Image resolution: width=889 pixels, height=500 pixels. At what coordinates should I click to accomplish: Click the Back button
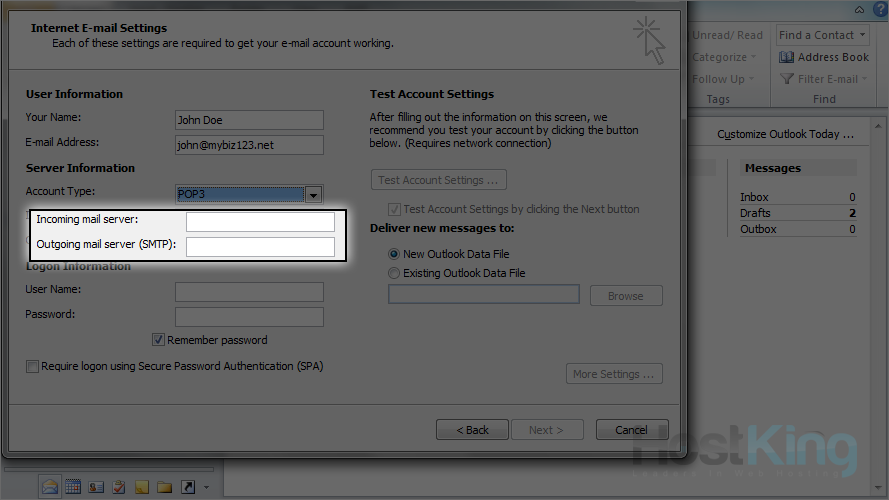pos(472,430)
